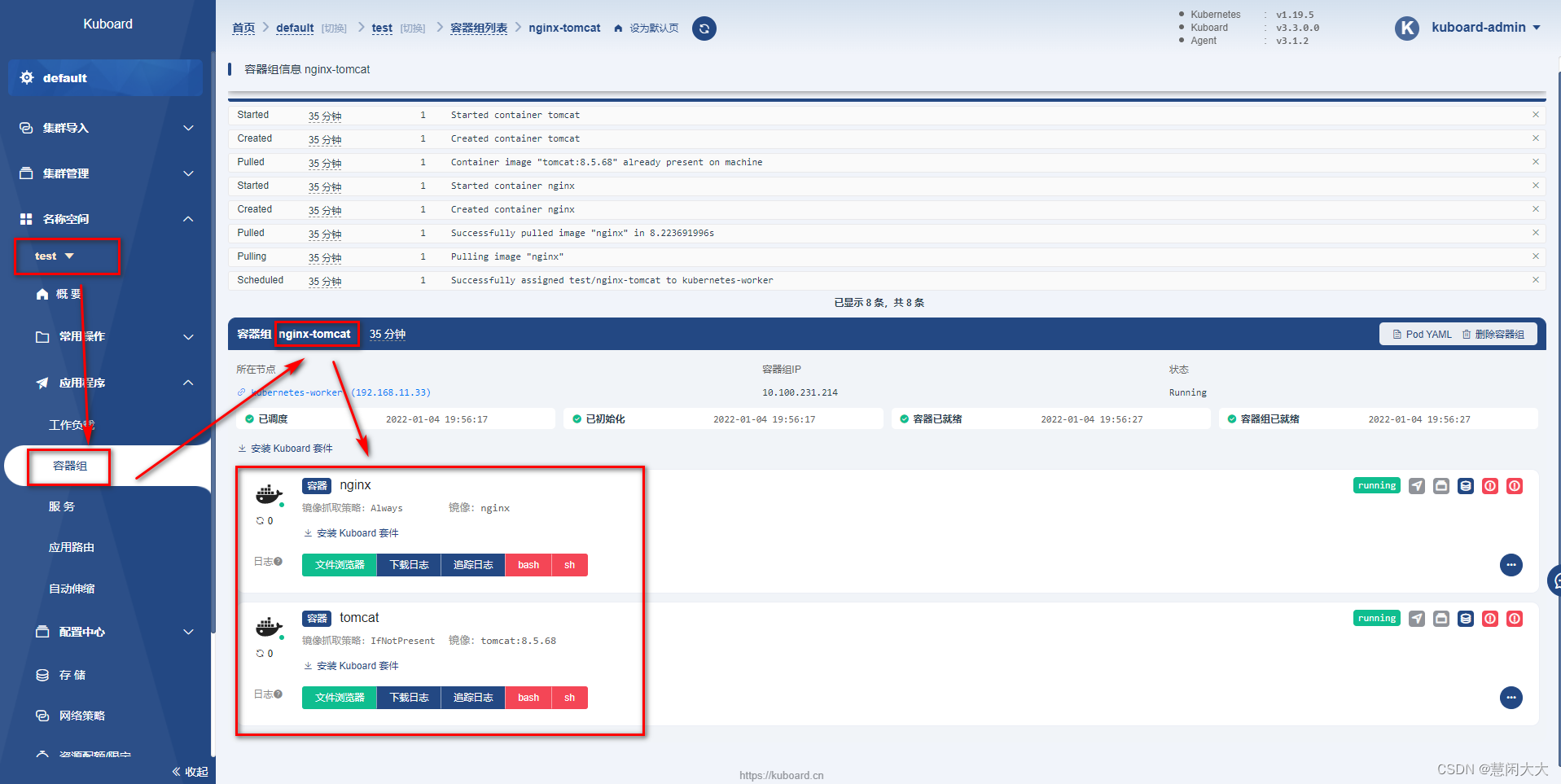Screen dimensions: 1561x784
Task: Collapse the sidebar with 收起
Action: (x=191, y=771)
